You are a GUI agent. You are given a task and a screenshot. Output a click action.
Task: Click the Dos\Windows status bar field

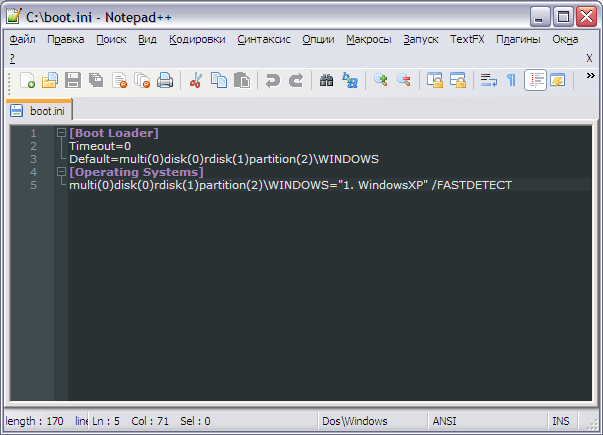pos(373,421)
